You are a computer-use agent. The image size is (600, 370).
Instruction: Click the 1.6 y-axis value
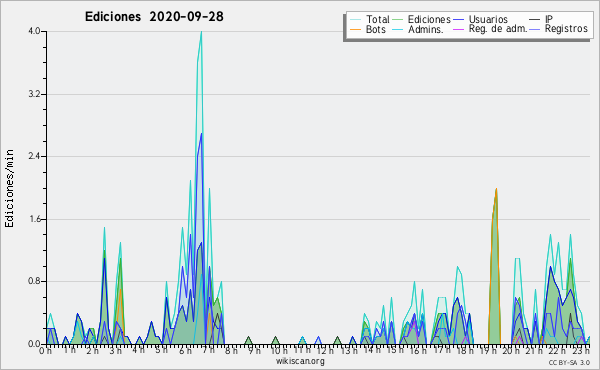tap(34, 219)
